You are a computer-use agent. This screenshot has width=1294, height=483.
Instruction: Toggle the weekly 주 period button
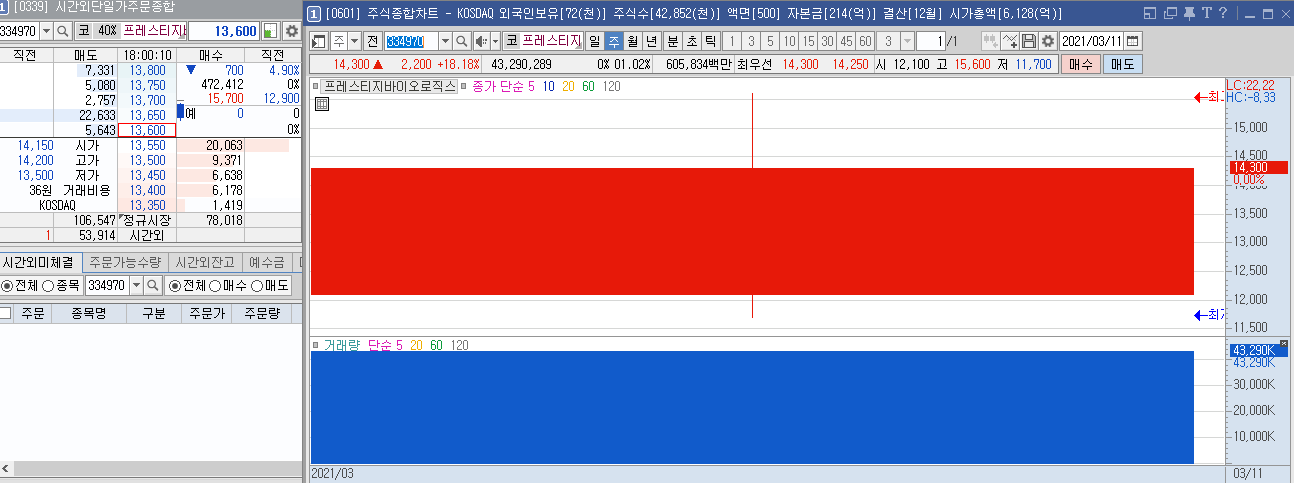[614, 41]
